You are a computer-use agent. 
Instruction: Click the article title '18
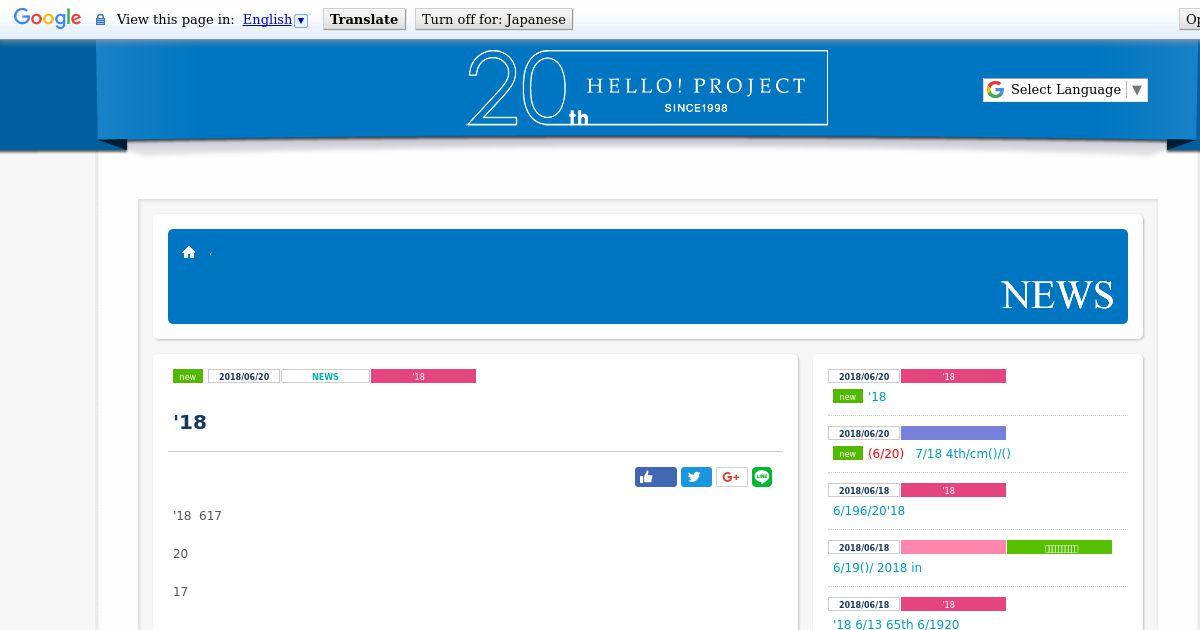click(x=190, y=422)
